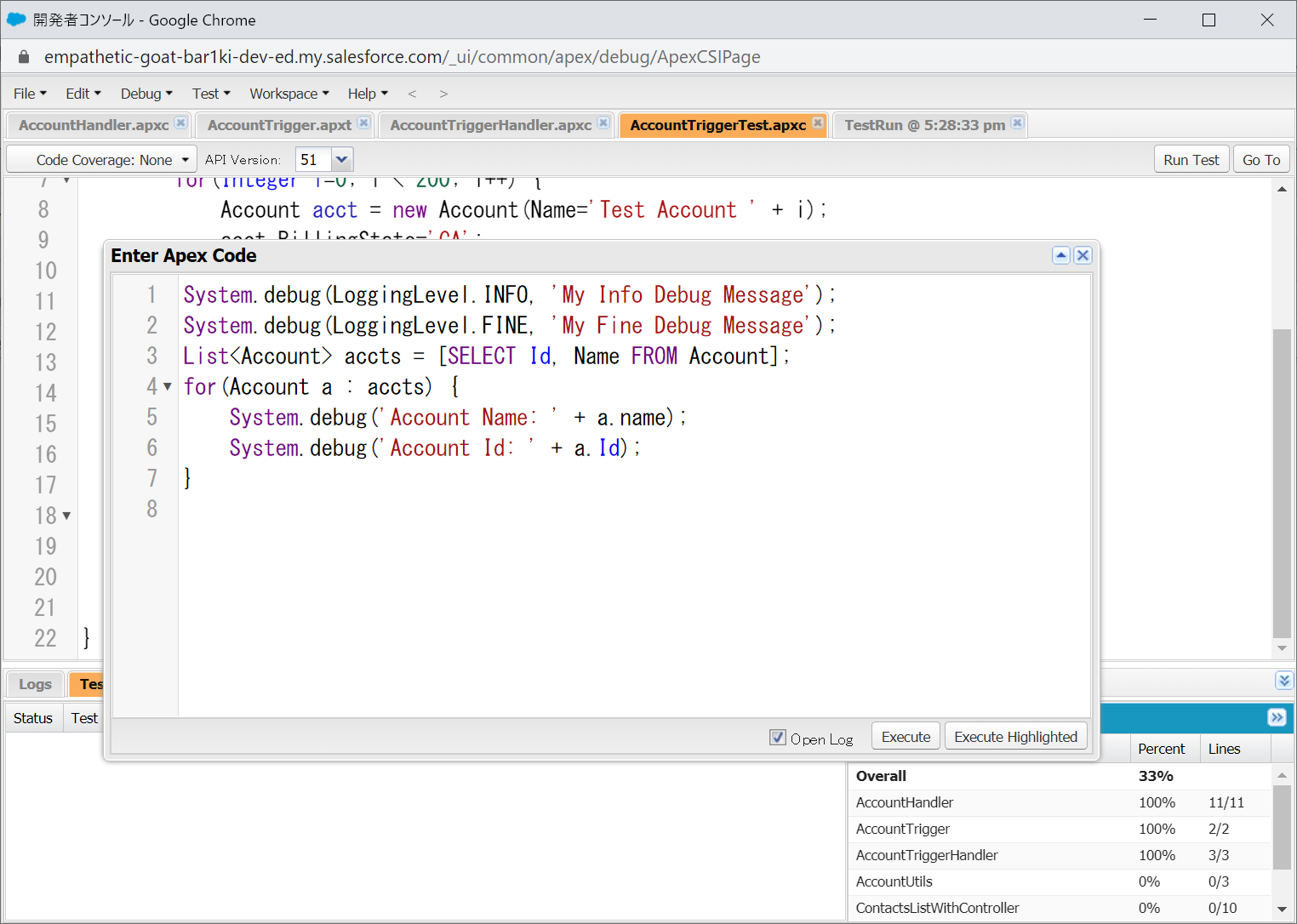Viewport: 1297px width, 924px height.
Task: Click the lock icon in address bar
Action: click(x=24, y=57)
